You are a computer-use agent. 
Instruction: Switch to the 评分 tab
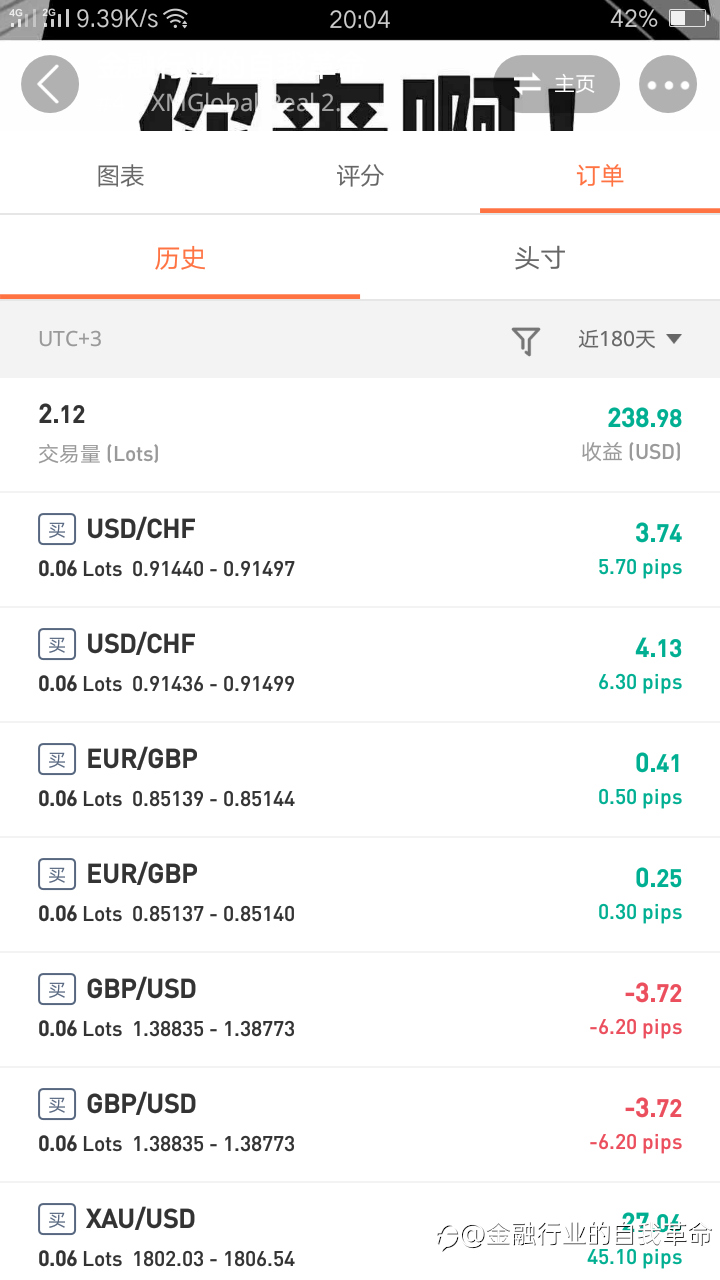pos(360,176)
